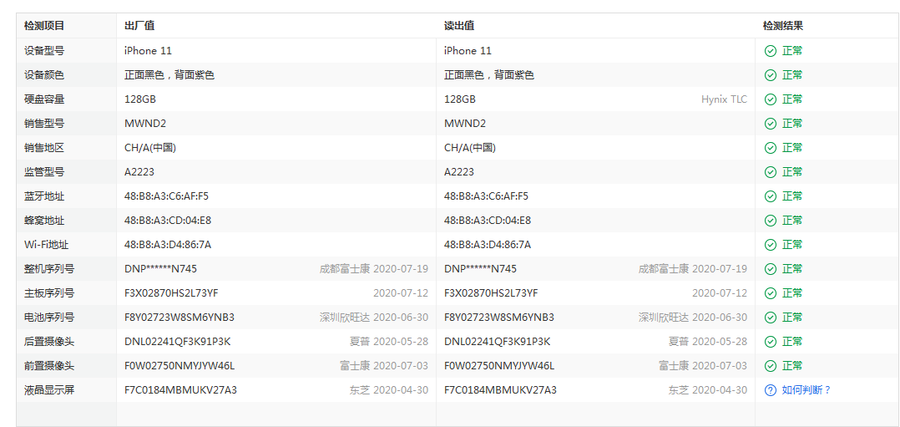Click read-out cellular address 48:B8:A3:CD:04:E8
Screen dimensions: 900x427
coord(487,220)
